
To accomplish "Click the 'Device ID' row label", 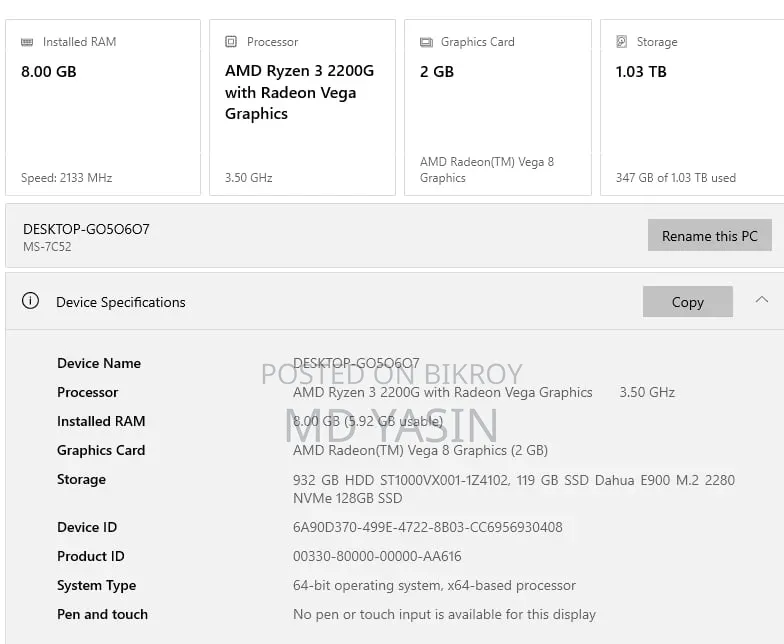I will coord(87,527).
